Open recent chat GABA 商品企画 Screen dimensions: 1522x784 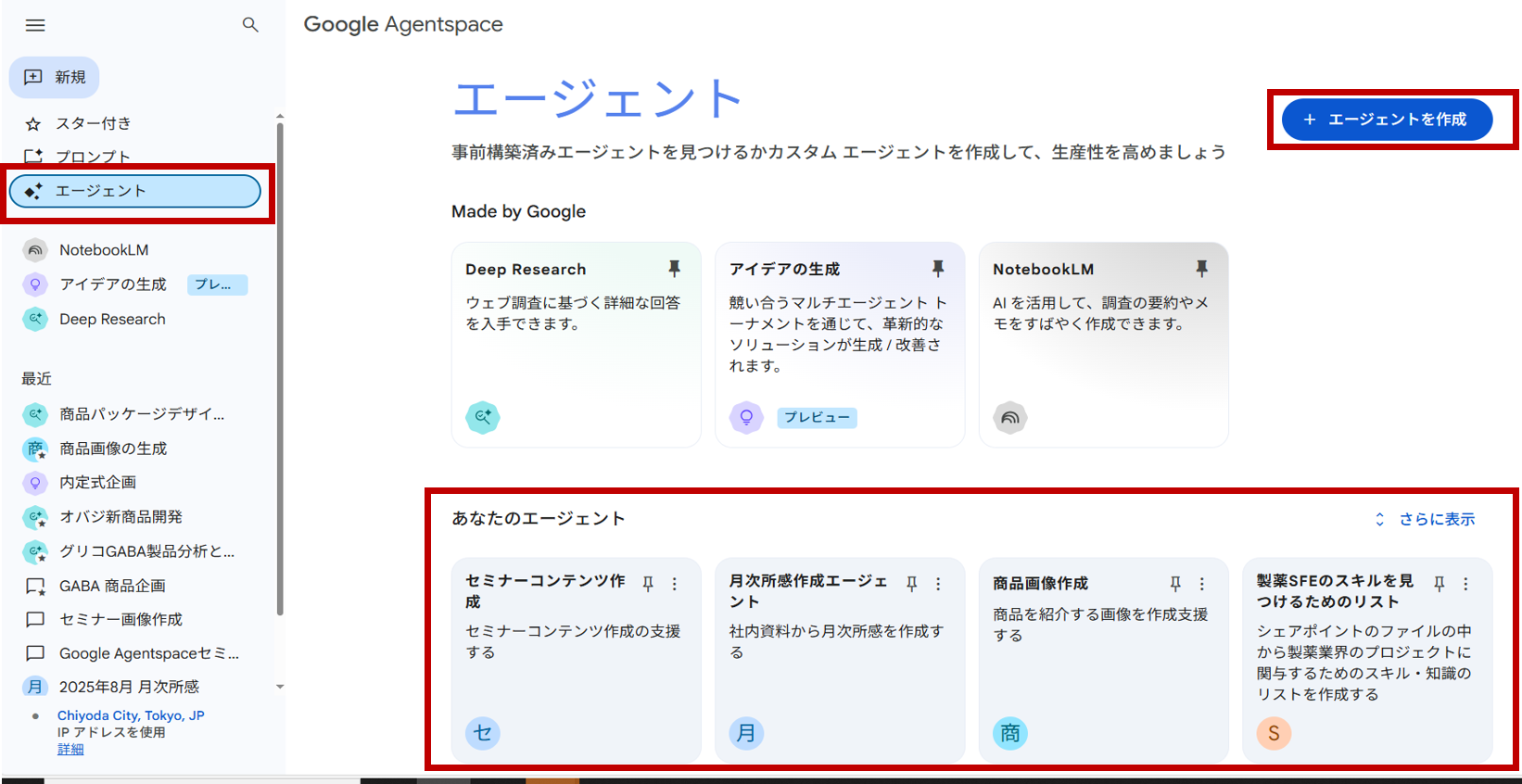(x=112, y=586)
